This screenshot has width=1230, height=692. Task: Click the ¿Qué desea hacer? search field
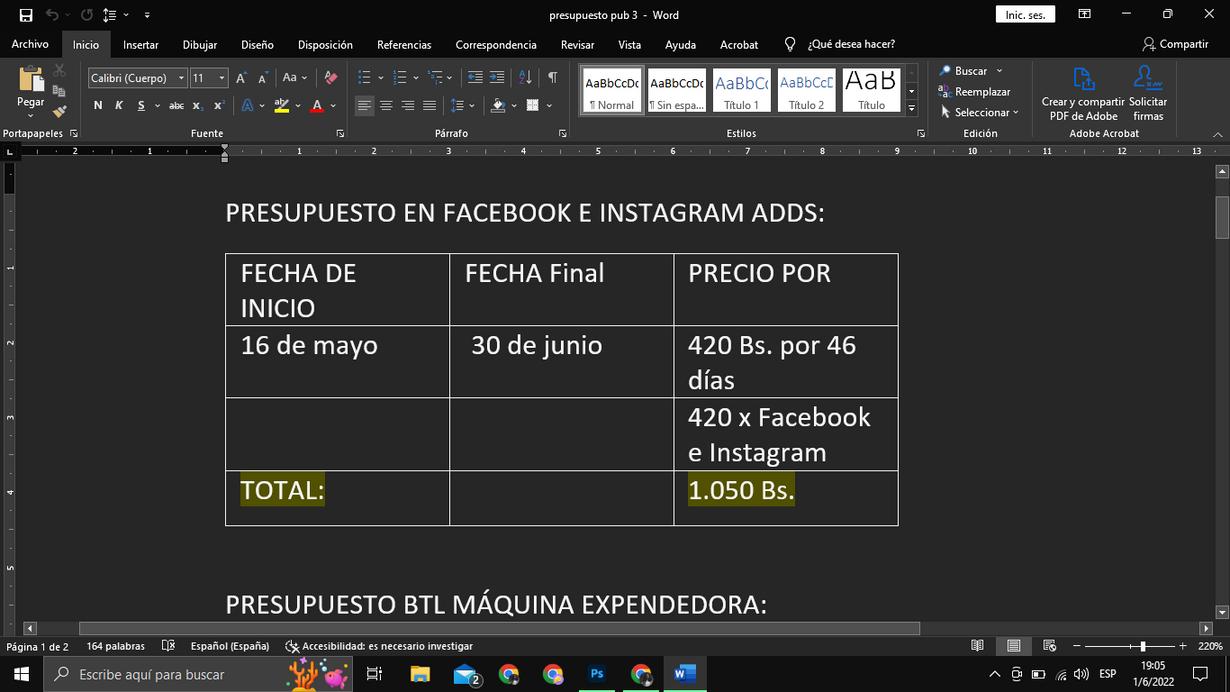840,44
